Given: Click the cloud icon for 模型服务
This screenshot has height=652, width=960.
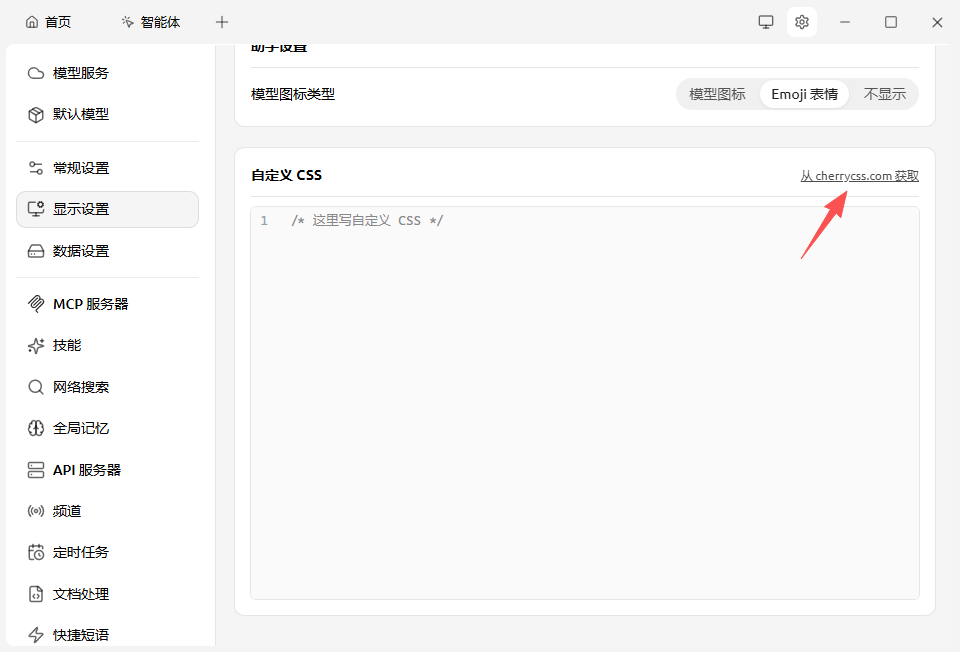Looking at the screenshot, I should (36, 73).
